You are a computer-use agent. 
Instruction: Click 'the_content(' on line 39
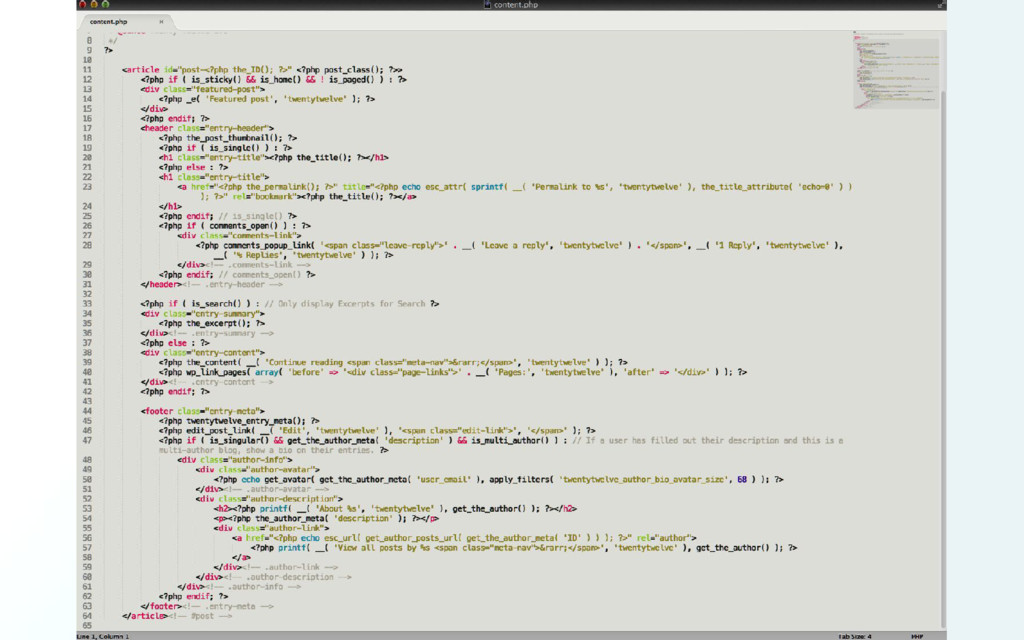click(214, 362)
